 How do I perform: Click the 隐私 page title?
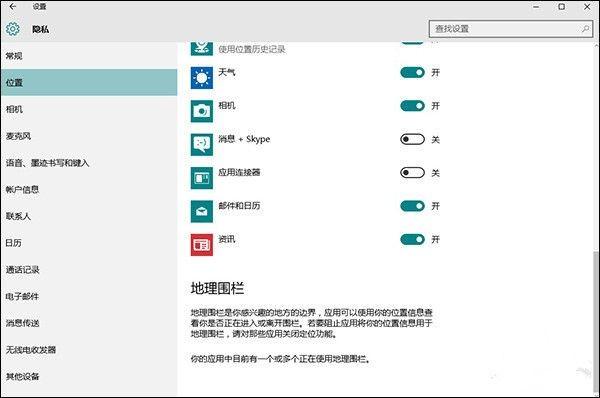click(41, 29)
